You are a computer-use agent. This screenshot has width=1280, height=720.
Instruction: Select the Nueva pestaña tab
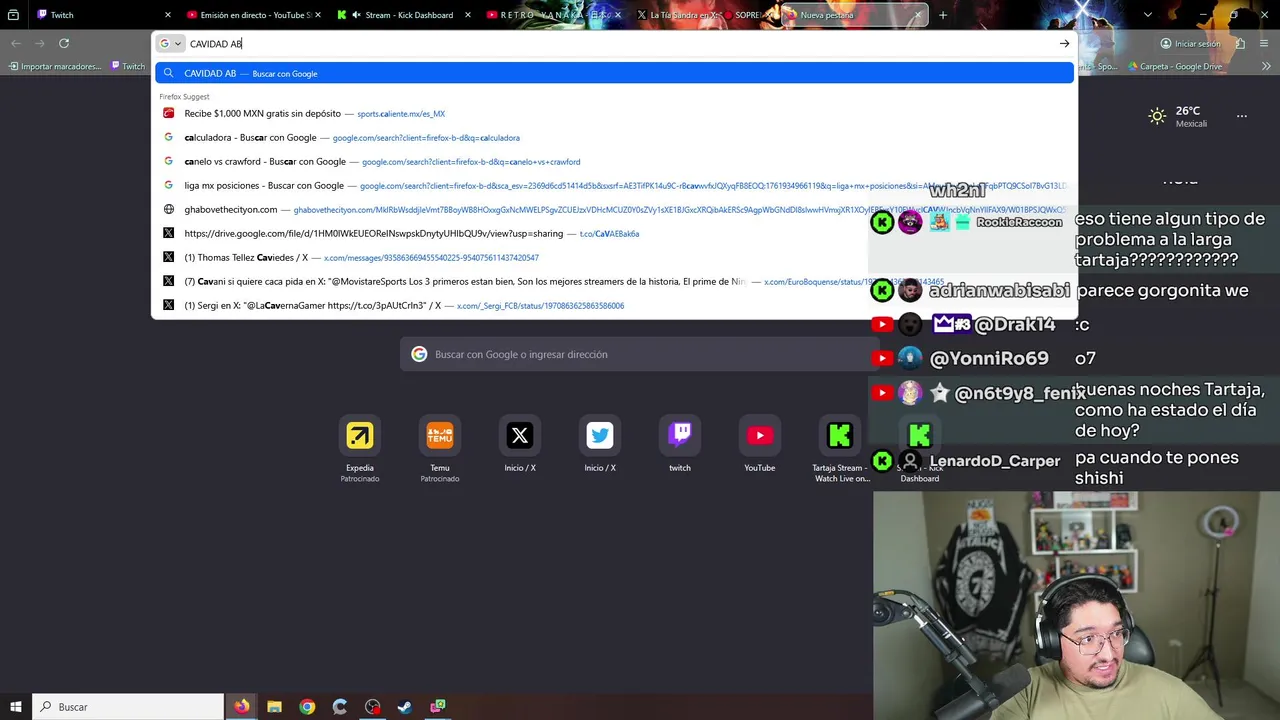point(853,15)
